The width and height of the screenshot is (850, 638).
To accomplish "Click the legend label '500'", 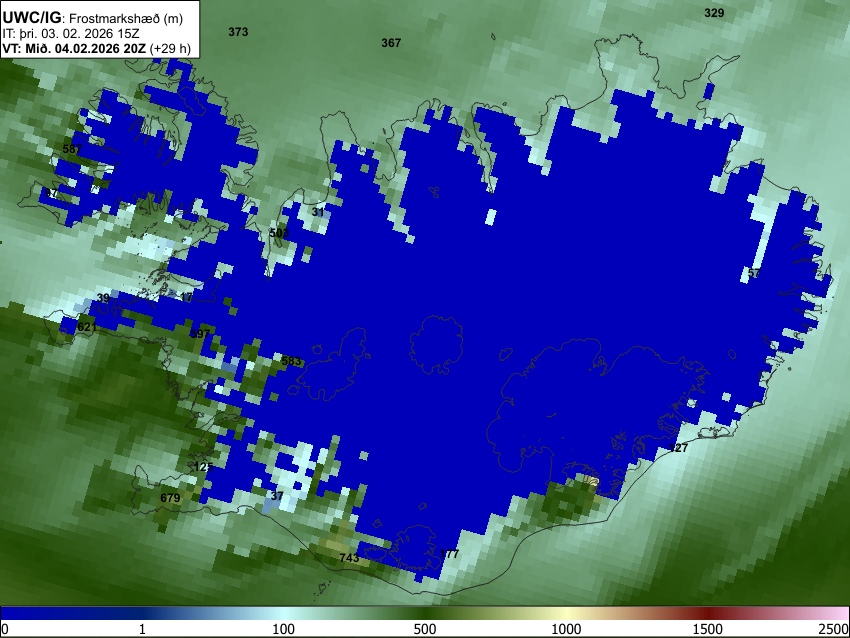I will pyautogui.click(x=424, y=629).
